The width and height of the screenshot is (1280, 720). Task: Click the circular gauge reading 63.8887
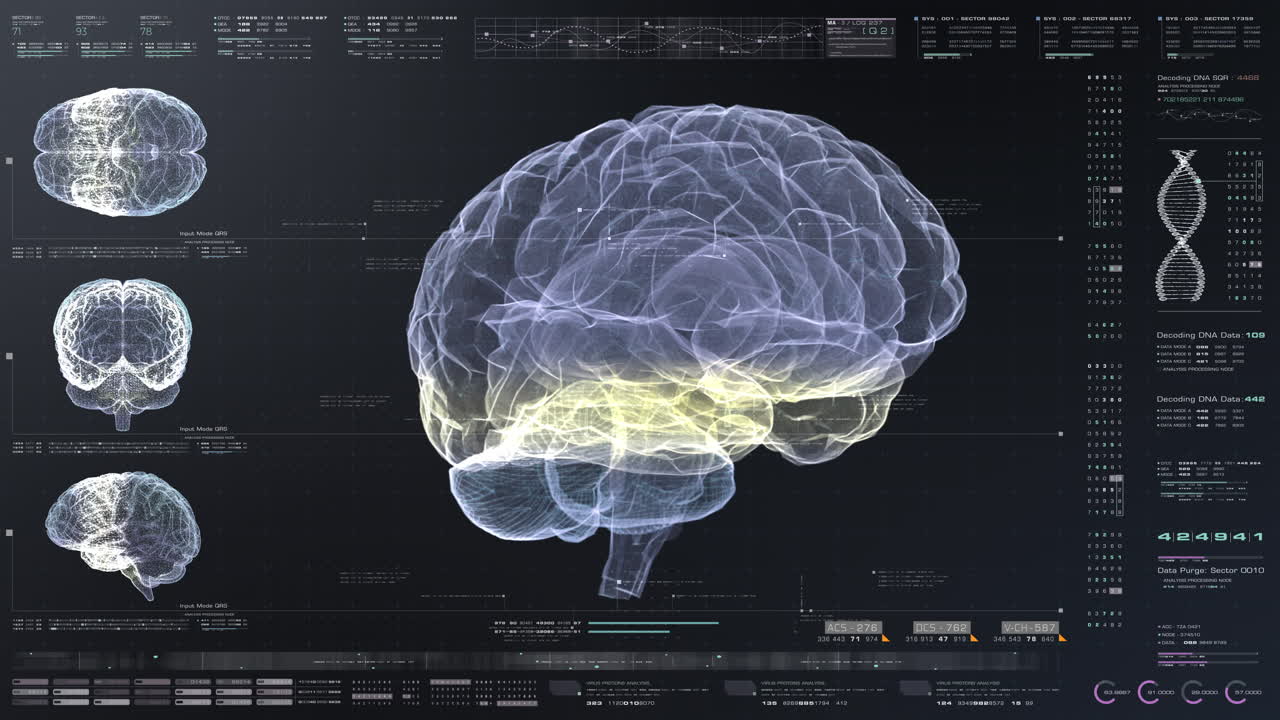1108,692
